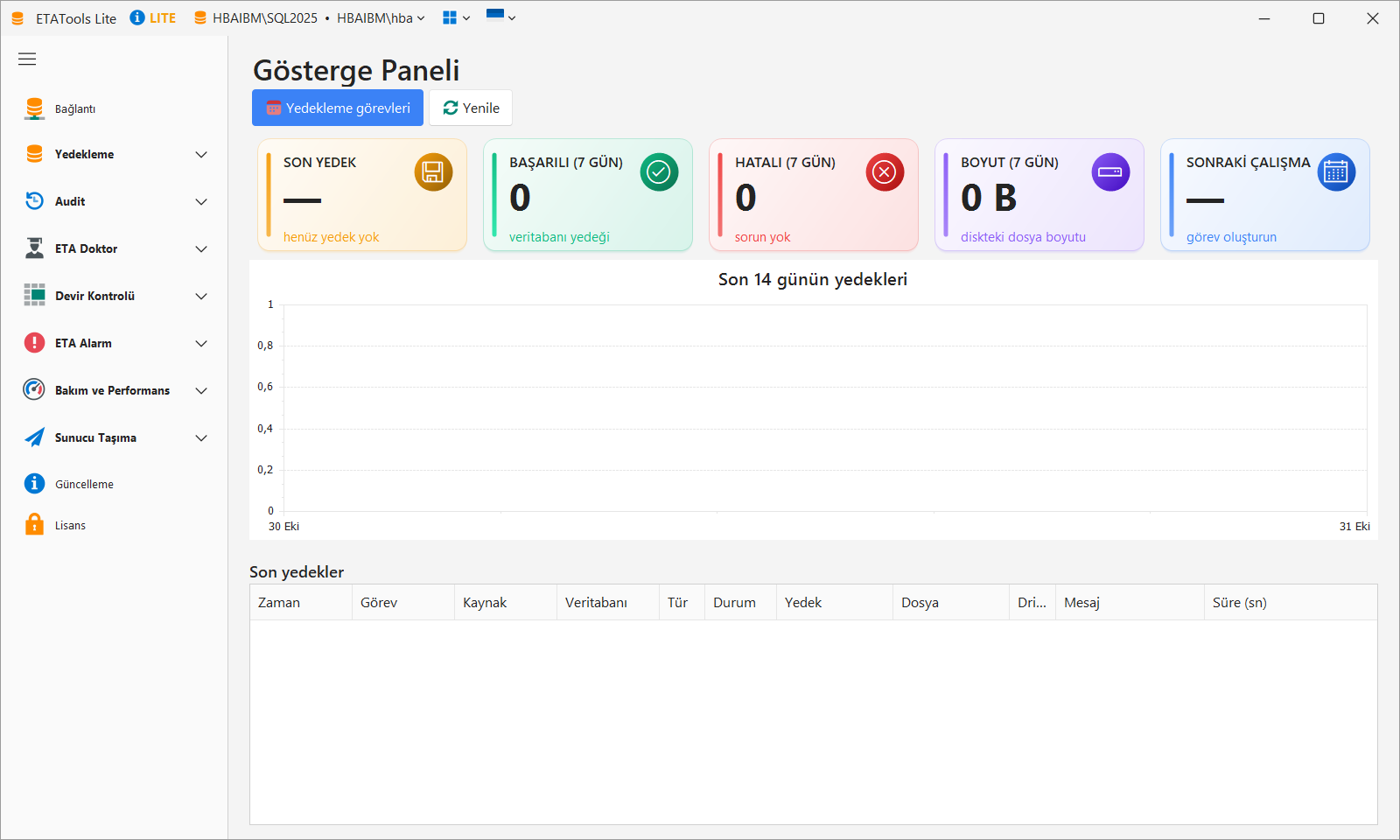Viewport: 1400px width, 840px height.
Task: Open the language flag dropdown
Action: (x=500, y=17)
